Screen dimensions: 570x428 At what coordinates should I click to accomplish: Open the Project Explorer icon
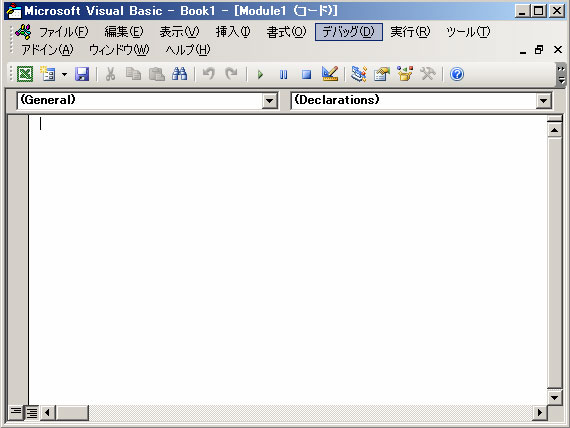[x=358, y=74]
